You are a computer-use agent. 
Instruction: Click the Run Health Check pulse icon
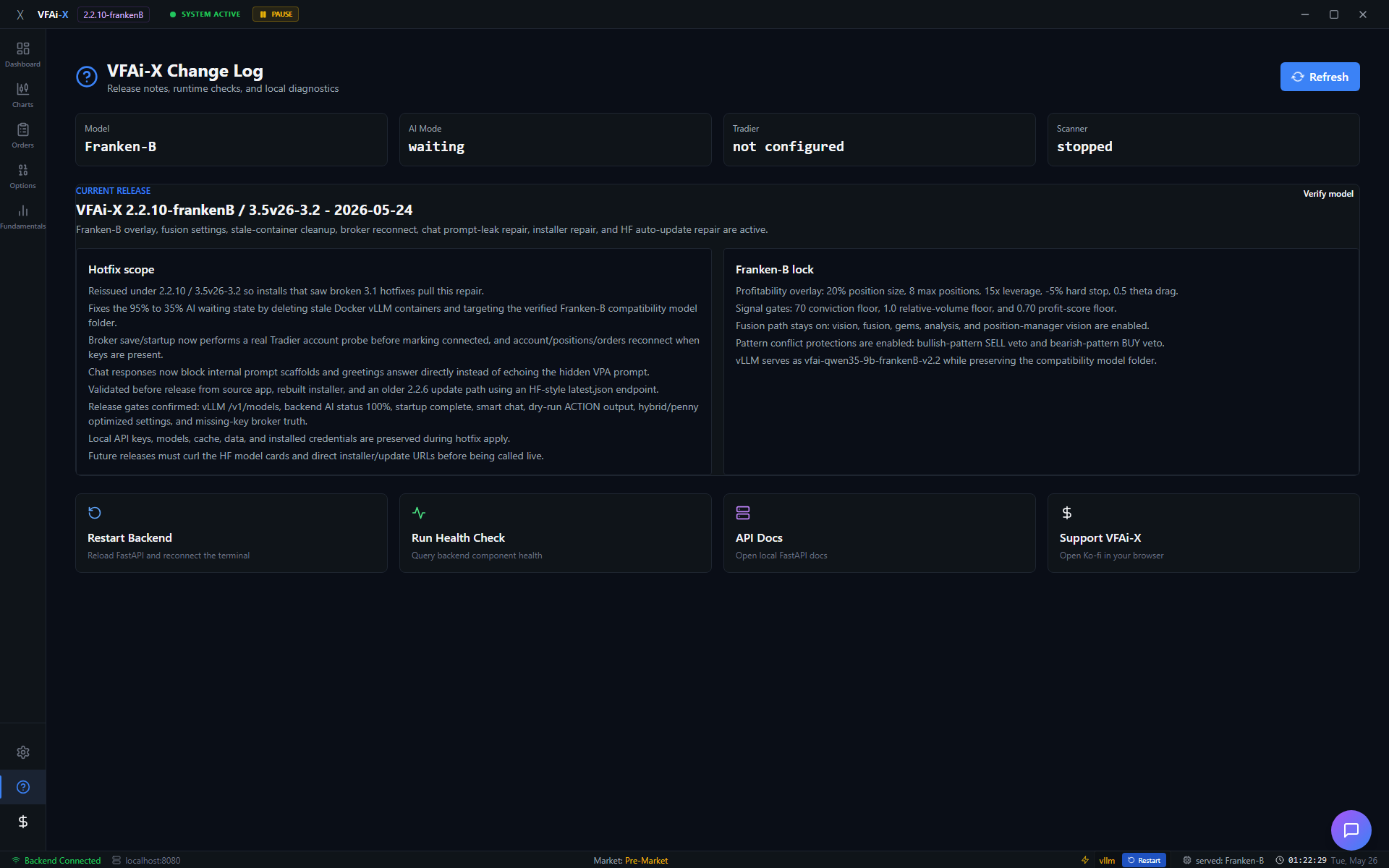point(419,513)
